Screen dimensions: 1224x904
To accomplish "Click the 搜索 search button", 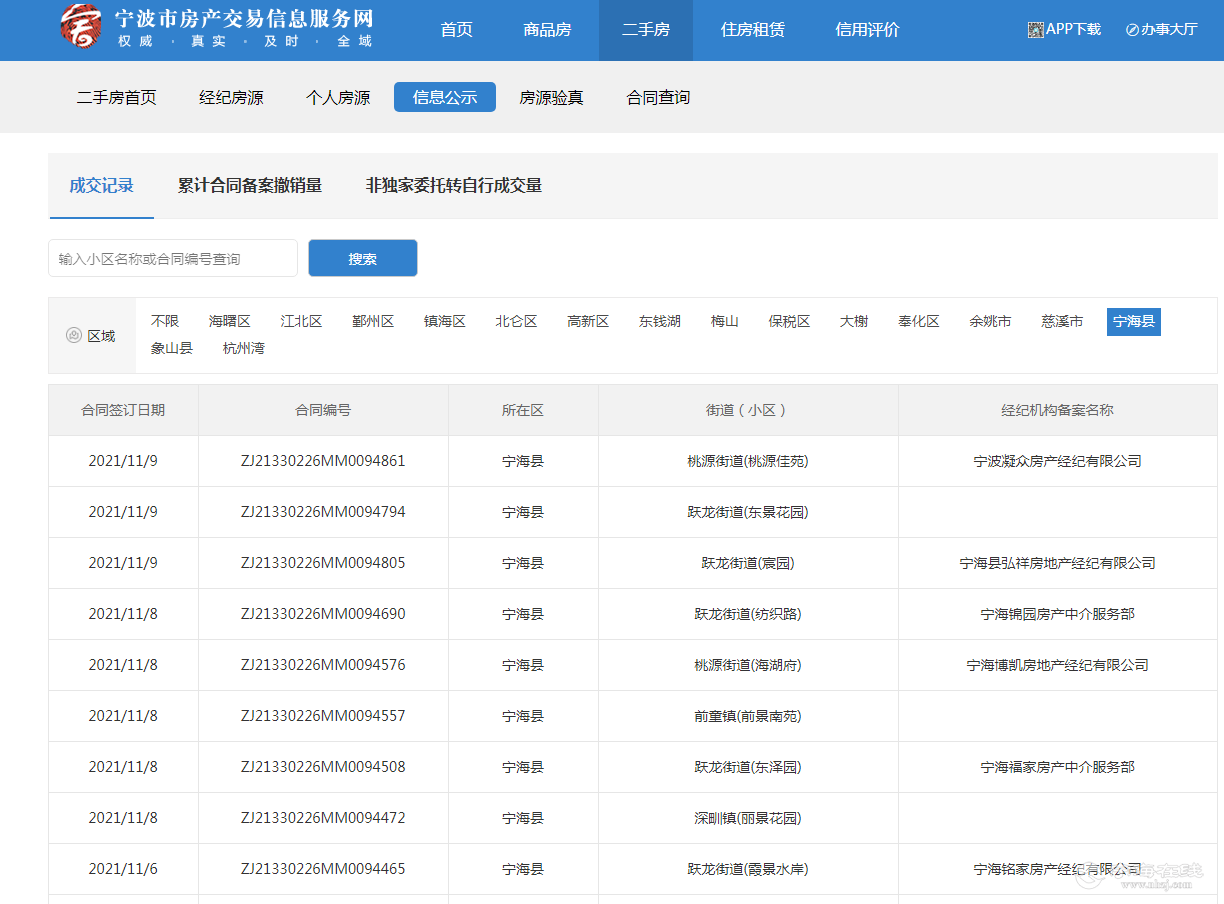I will pos(363,258).
